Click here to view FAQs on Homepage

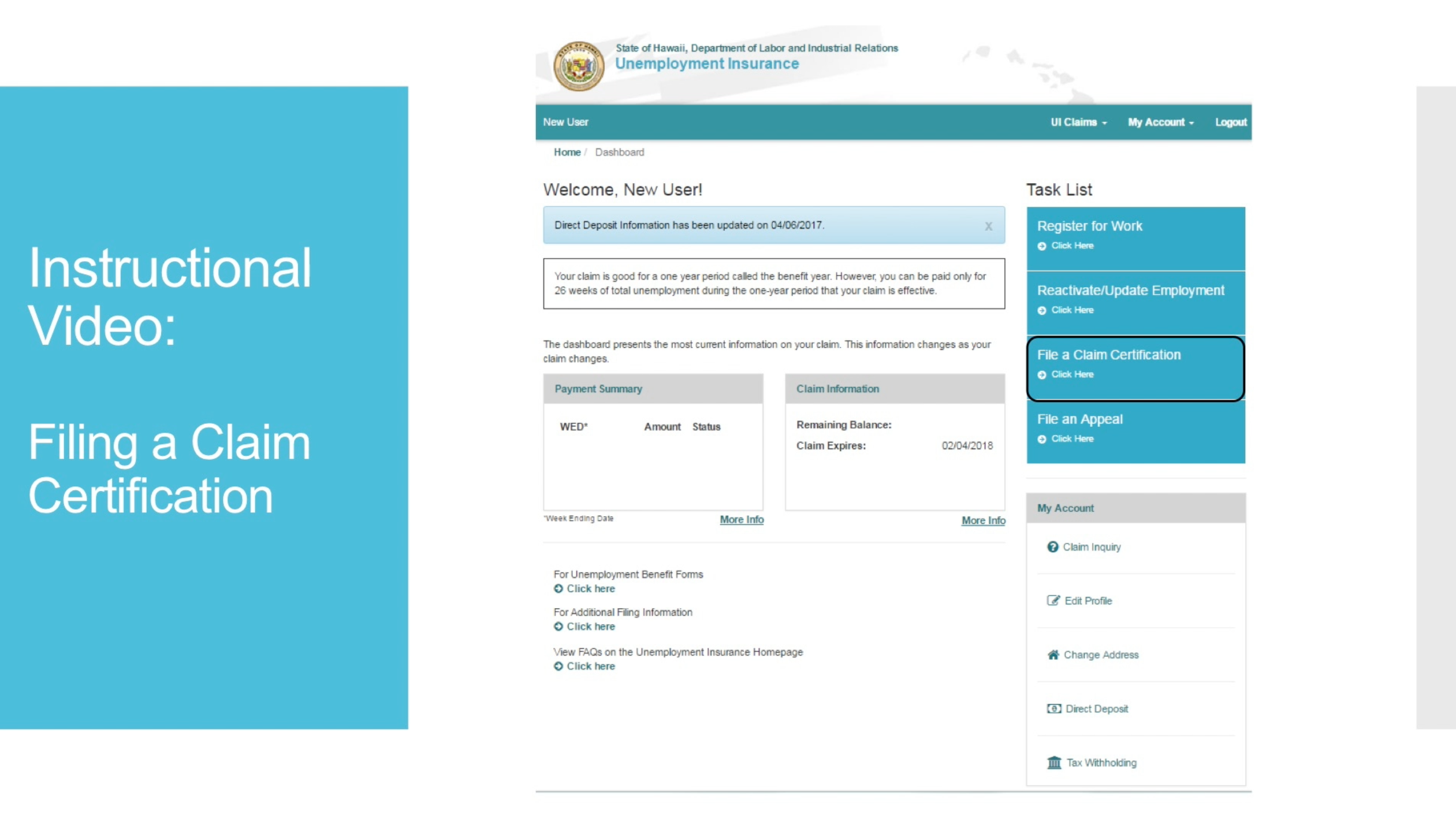point(590,666)
